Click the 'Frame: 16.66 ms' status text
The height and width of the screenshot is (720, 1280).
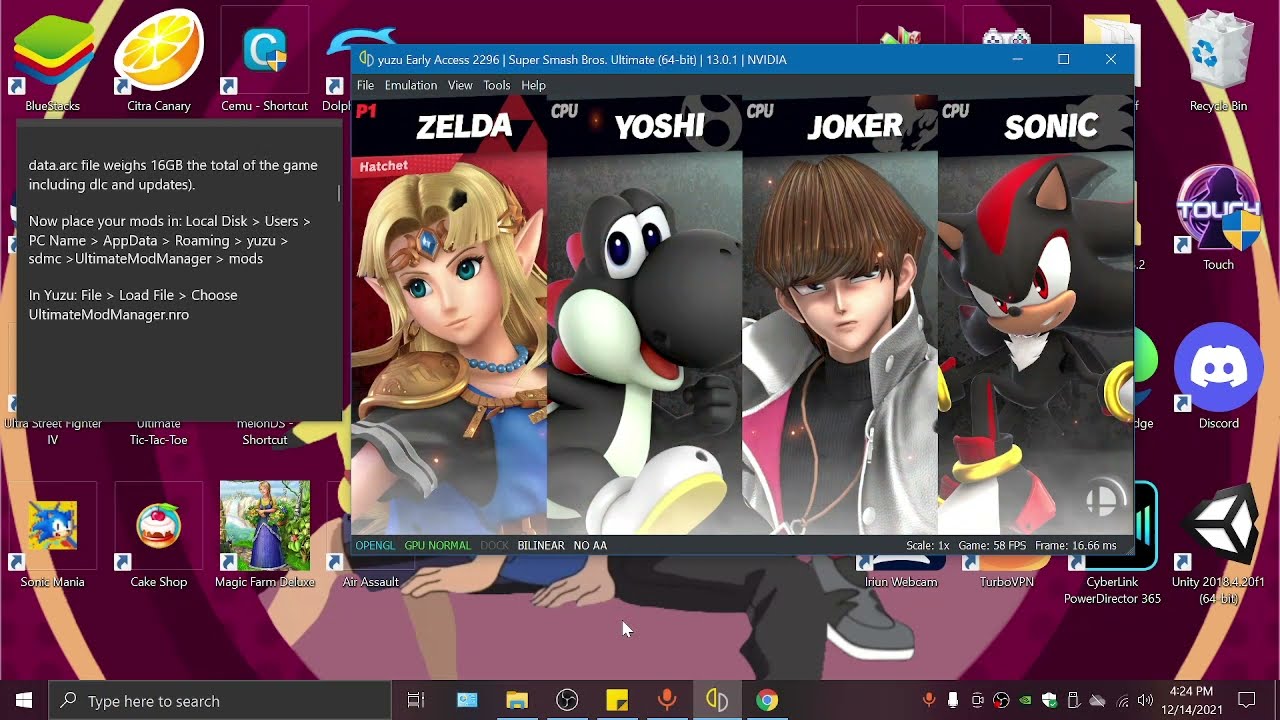pos(1076,546)
